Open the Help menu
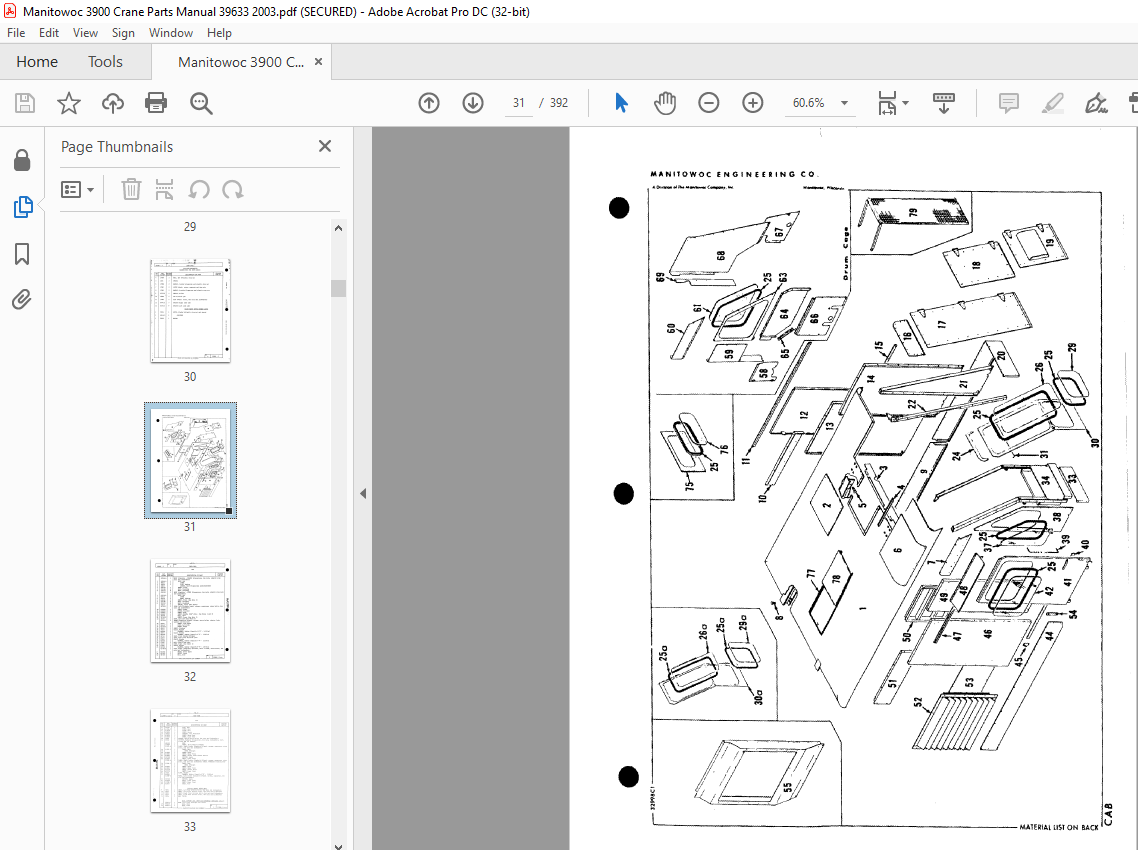This screenshot has width=1138, height=850. [x=219, y=33]
